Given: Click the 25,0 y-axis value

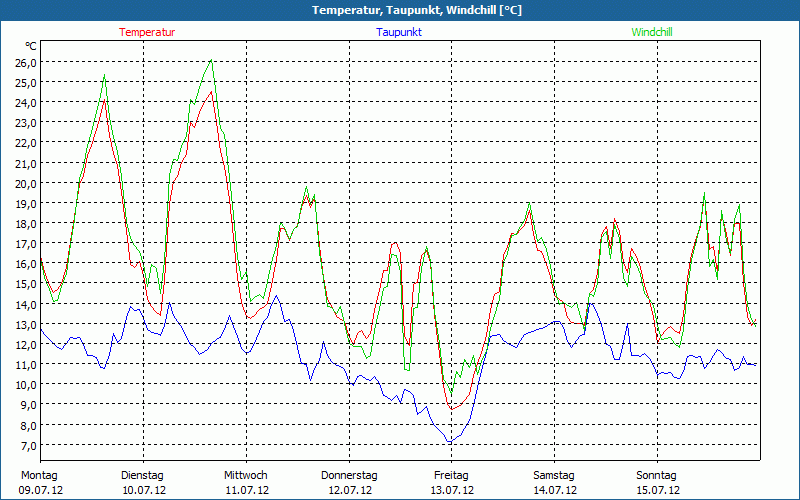Looking at the screenshot, I should coord(26,82).
